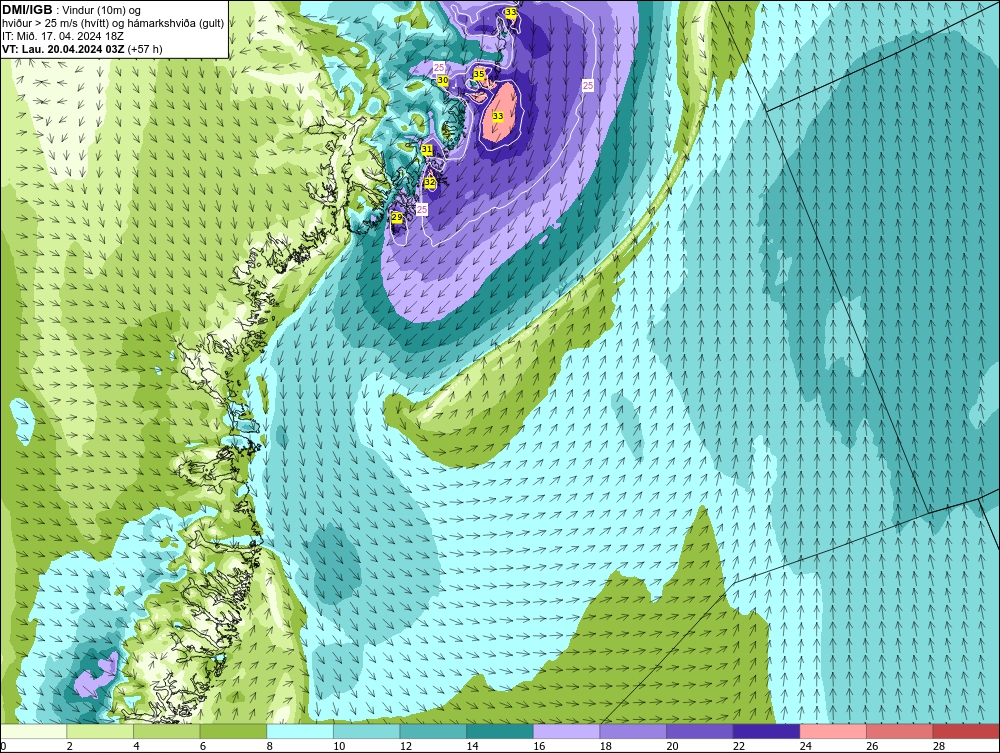The height and width of the screenshot is (753, 1000).
Task: Click the 2–4 m/s pale green swatch
Action: (x=100, y=731)
